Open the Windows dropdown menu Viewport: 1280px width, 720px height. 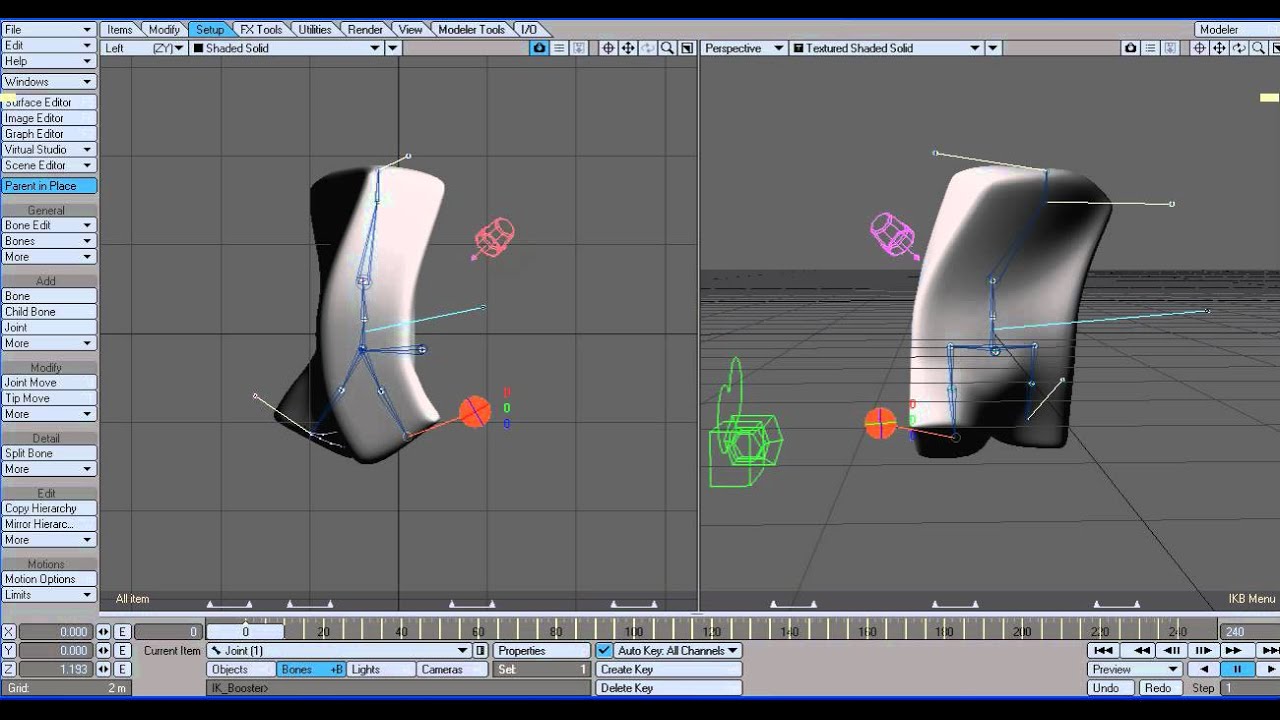(x=48, y=82)
